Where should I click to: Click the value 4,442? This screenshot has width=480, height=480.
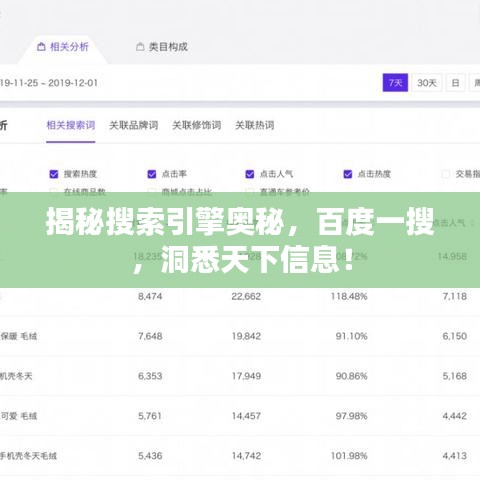tap(455, 416)
